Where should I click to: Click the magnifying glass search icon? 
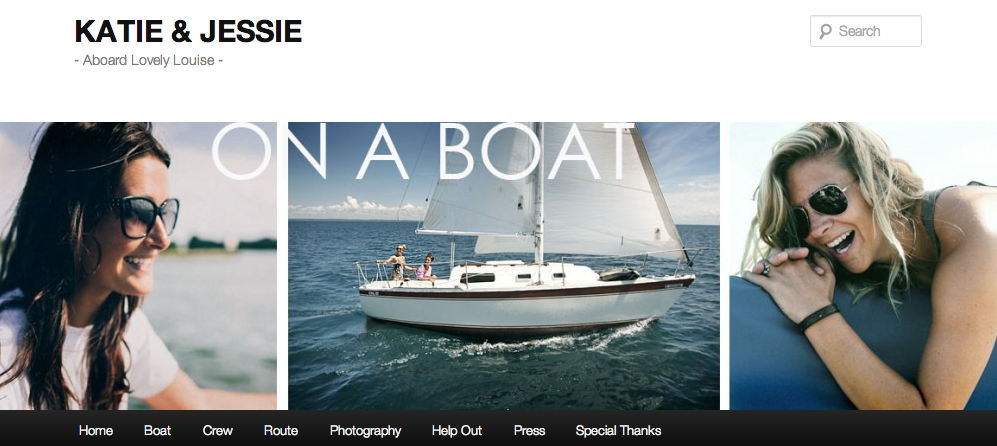pyautogui.click(x=825, y=31)
